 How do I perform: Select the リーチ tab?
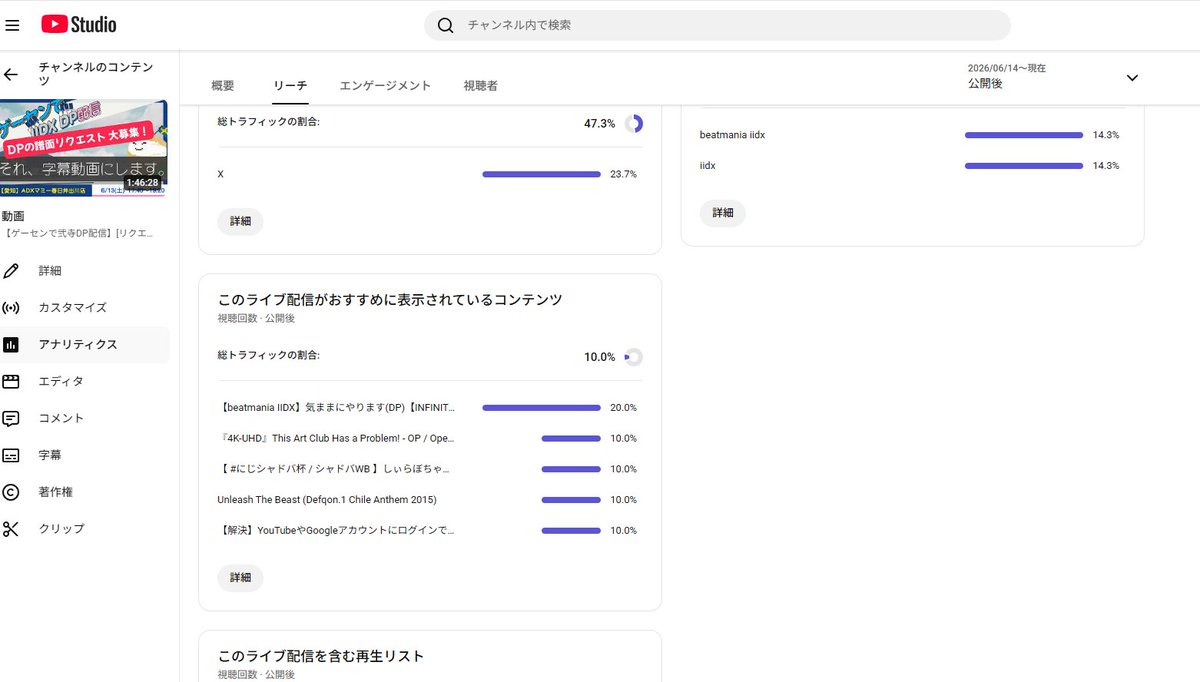tap(290, 86)
